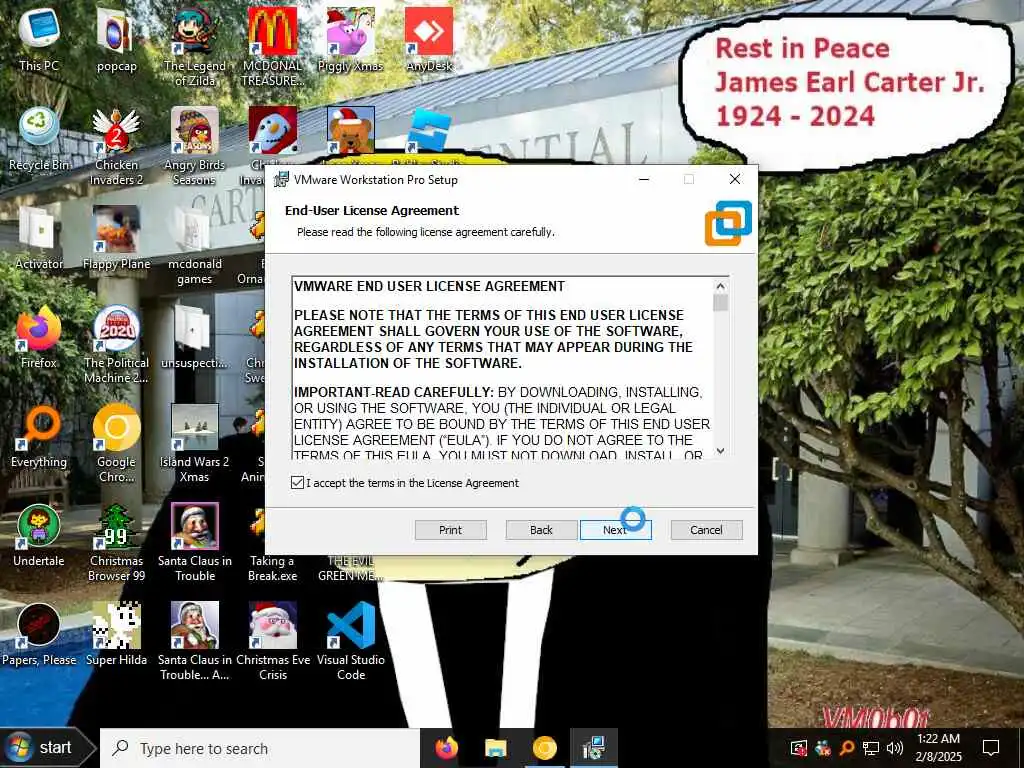Open the popcap desktop icon

click(x=116, y=39)
